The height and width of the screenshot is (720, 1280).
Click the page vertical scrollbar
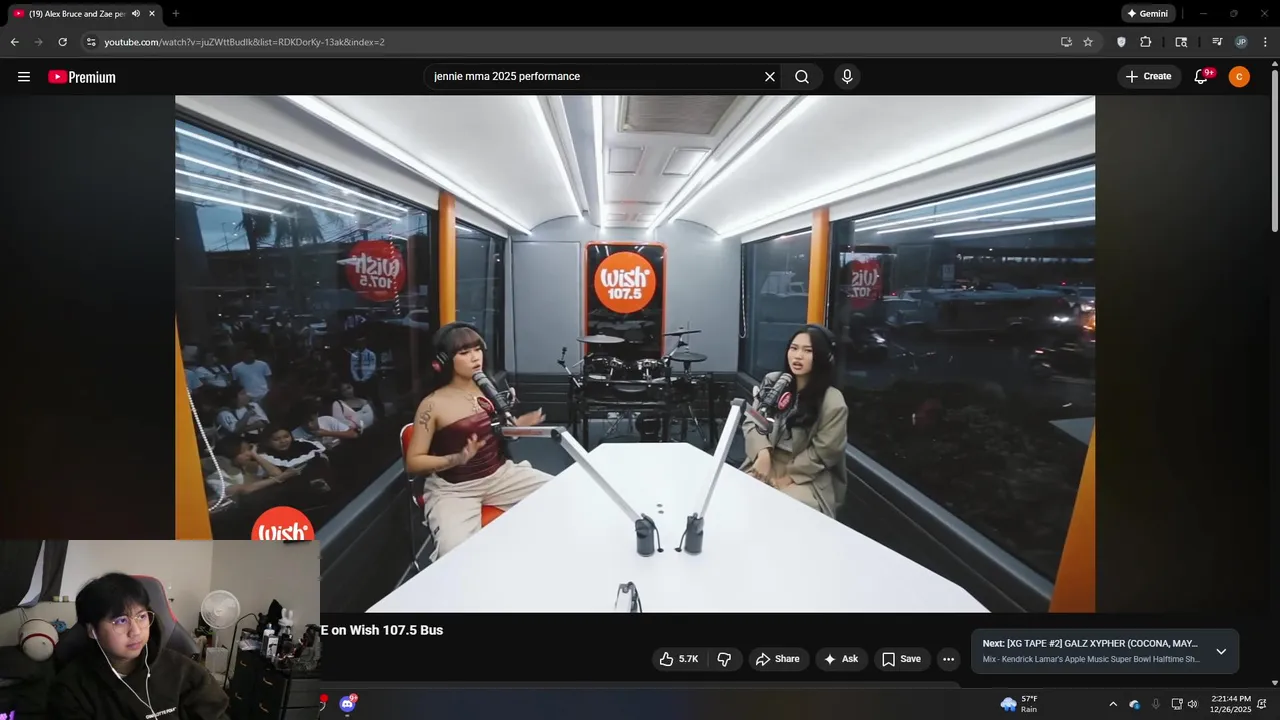[1274, 150]
